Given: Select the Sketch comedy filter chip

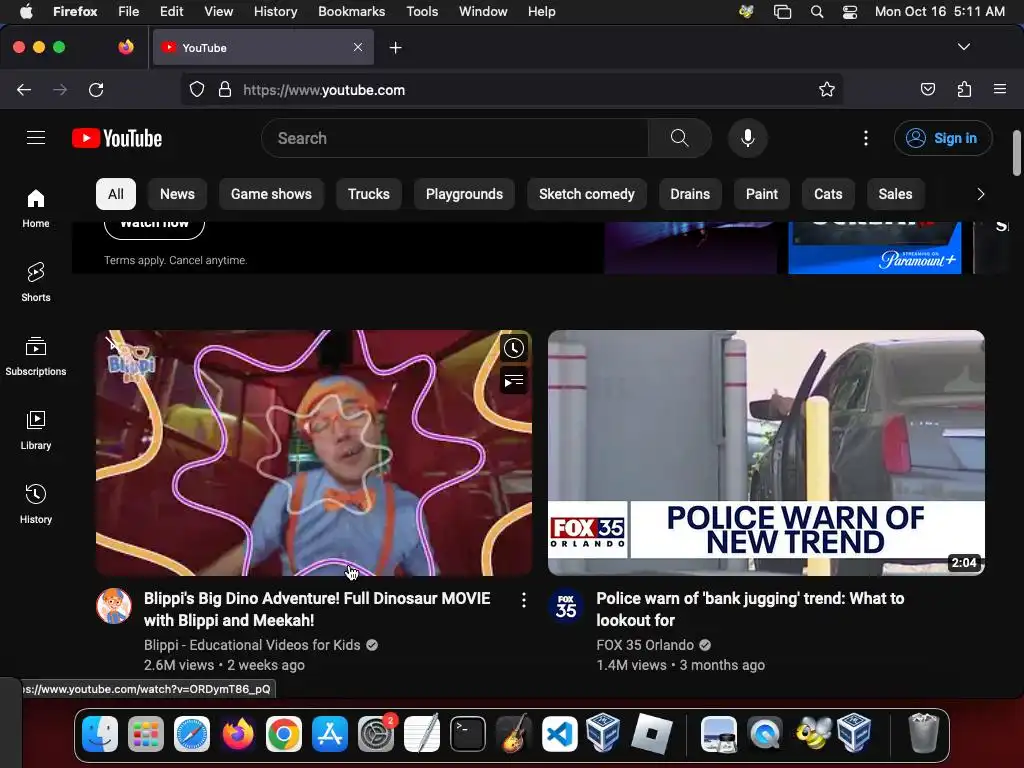Looking at the screenshot, I should tap(586, 194).
